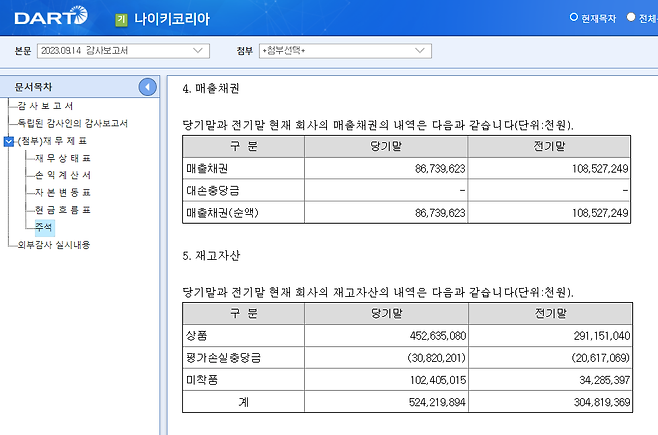
Task: Click 구분 header in 재고자산 table
Action: click(x=243, y=313)
